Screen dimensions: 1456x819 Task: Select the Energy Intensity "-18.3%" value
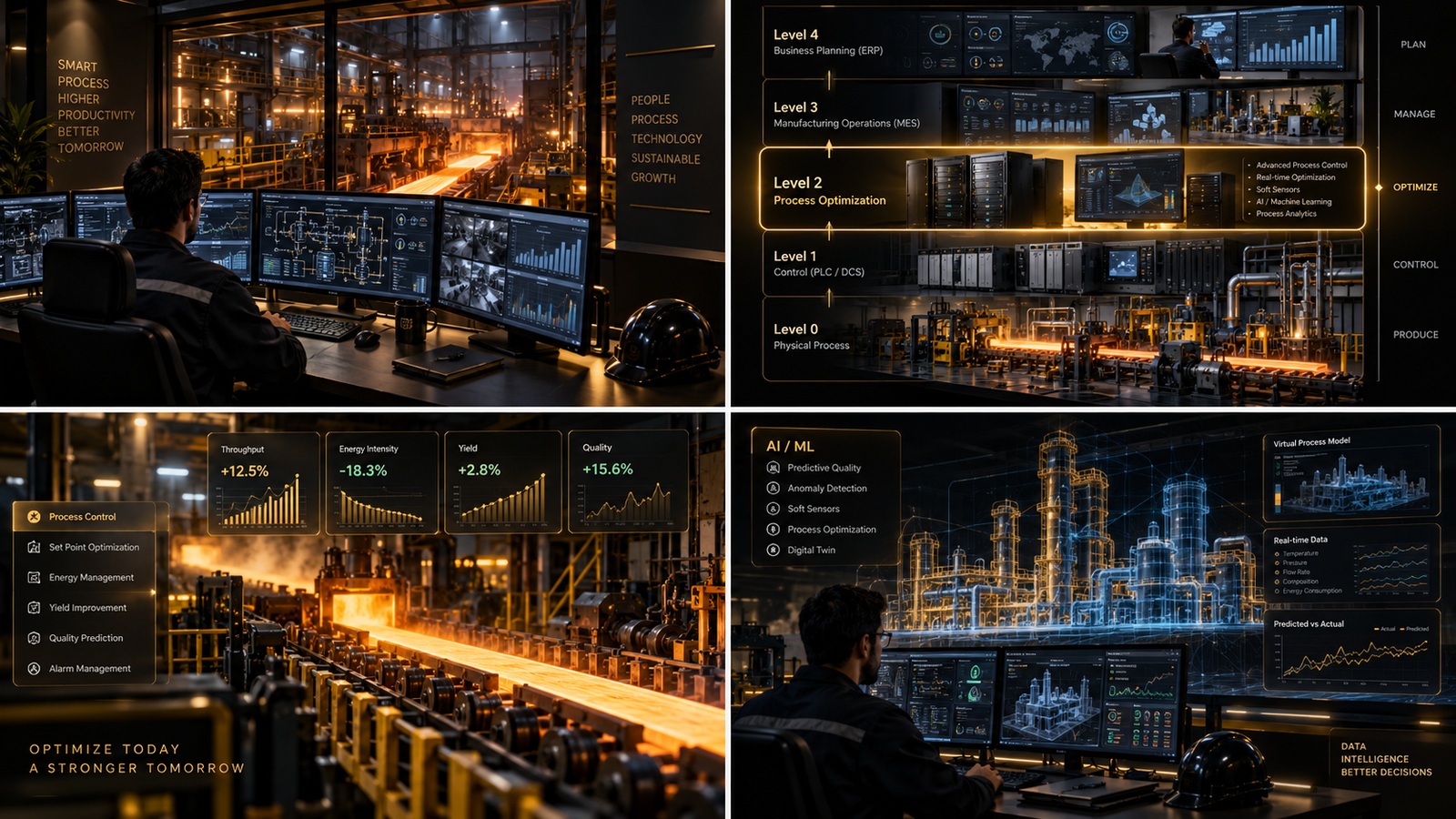[x=363, y=470]
